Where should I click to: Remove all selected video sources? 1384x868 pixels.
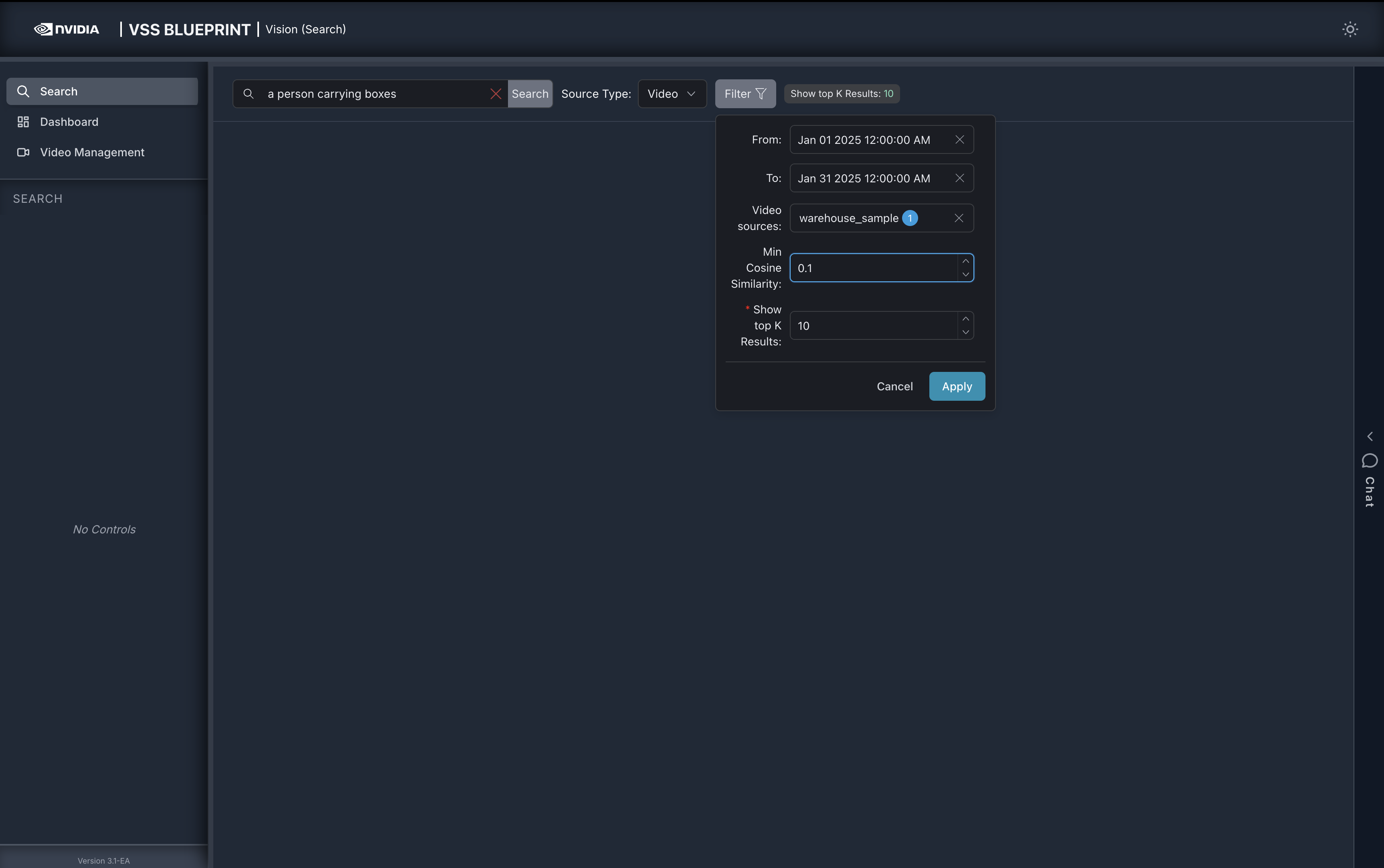coord(959,218)
